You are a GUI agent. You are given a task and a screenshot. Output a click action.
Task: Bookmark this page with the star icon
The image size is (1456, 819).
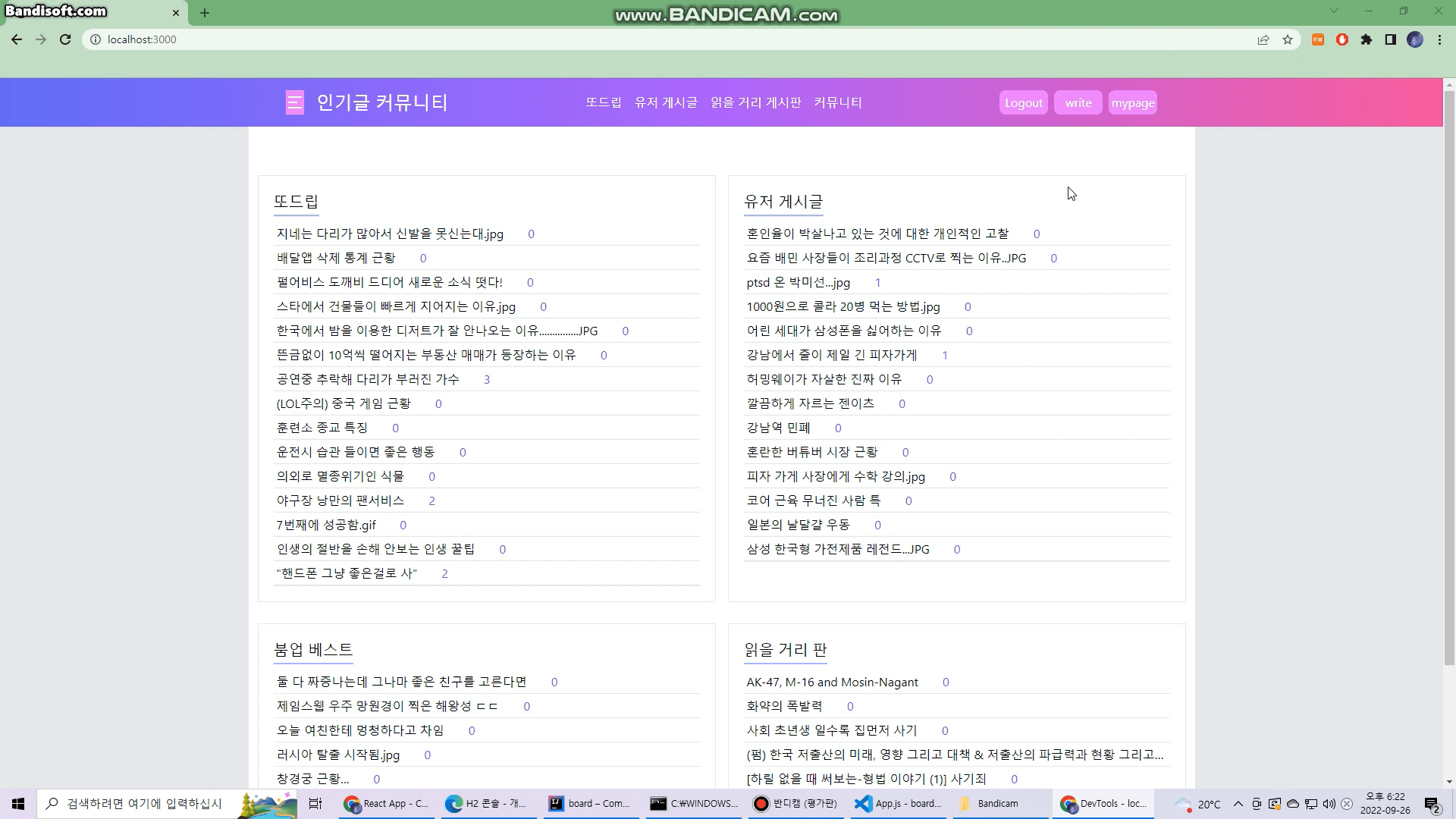pyautogui.click(x=1288, y=39)
